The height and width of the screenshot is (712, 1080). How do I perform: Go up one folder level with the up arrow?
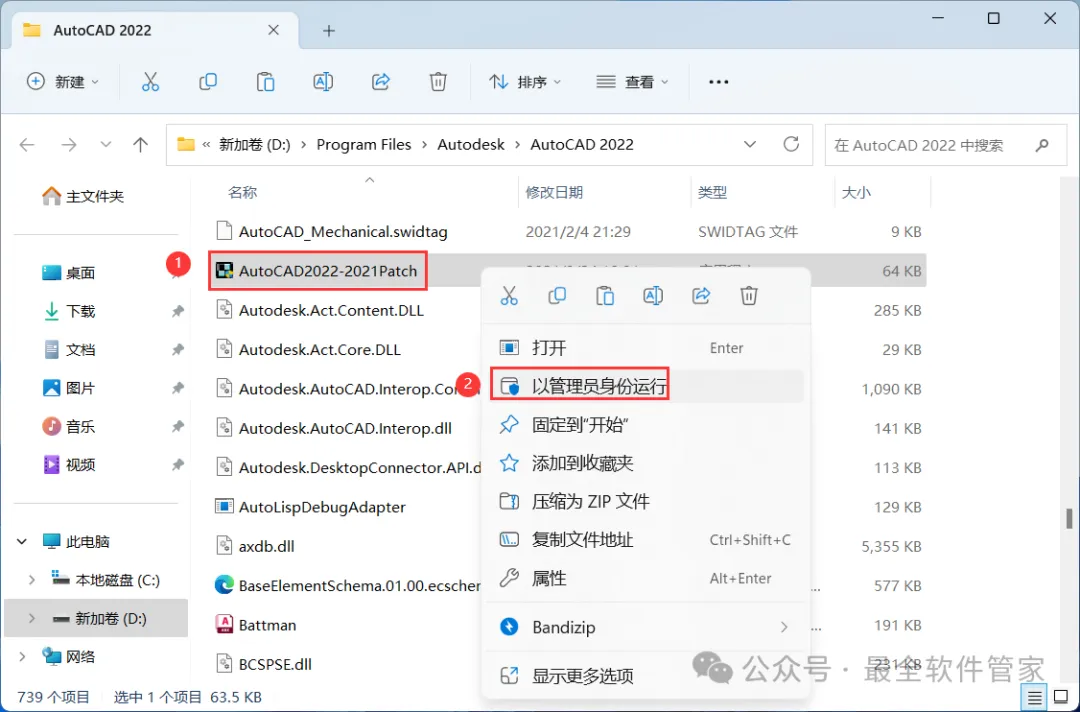pyautogui.click(x=141, y=145)
